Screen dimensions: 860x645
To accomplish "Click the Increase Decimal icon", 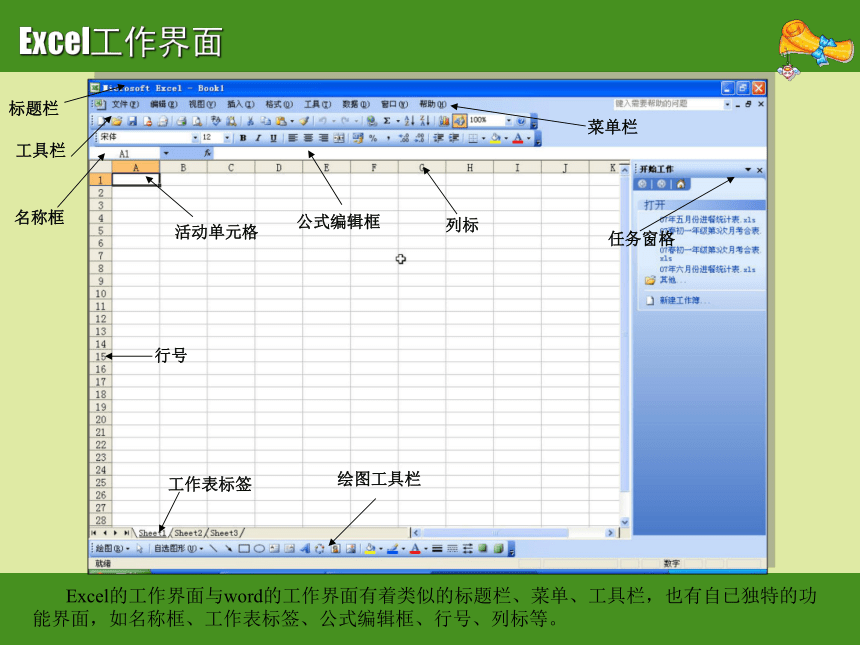I will coord(404,138).
